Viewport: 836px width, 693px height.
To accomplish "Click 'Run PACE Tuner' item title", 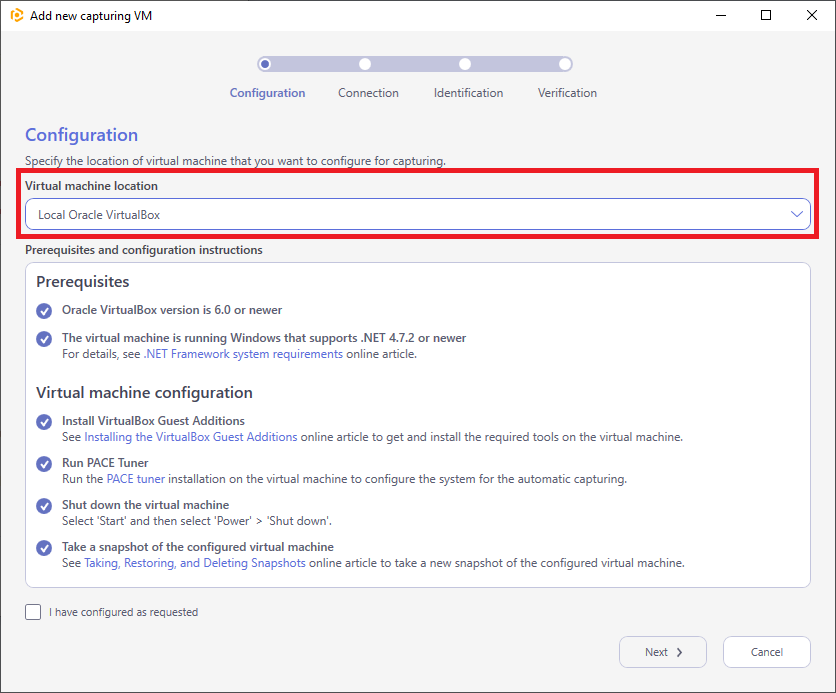I will (105, 463).
